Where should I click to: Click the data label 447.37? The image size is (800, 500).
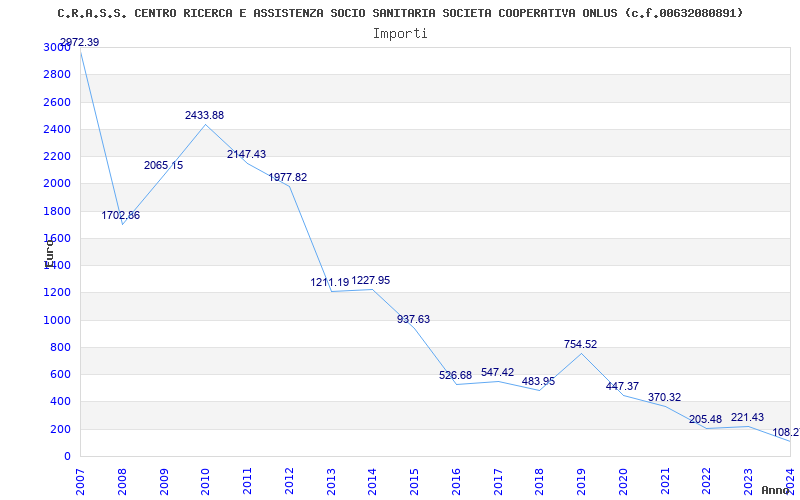coord(622,386)
